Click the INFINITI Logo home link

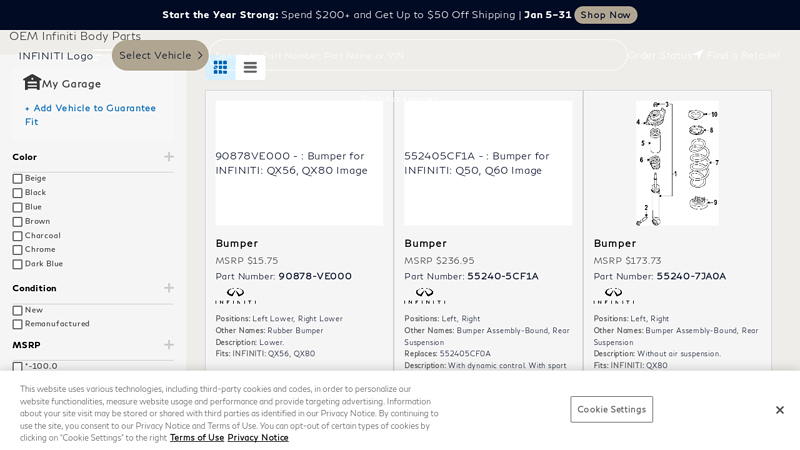pyautogui.click(x=56, y=56)
